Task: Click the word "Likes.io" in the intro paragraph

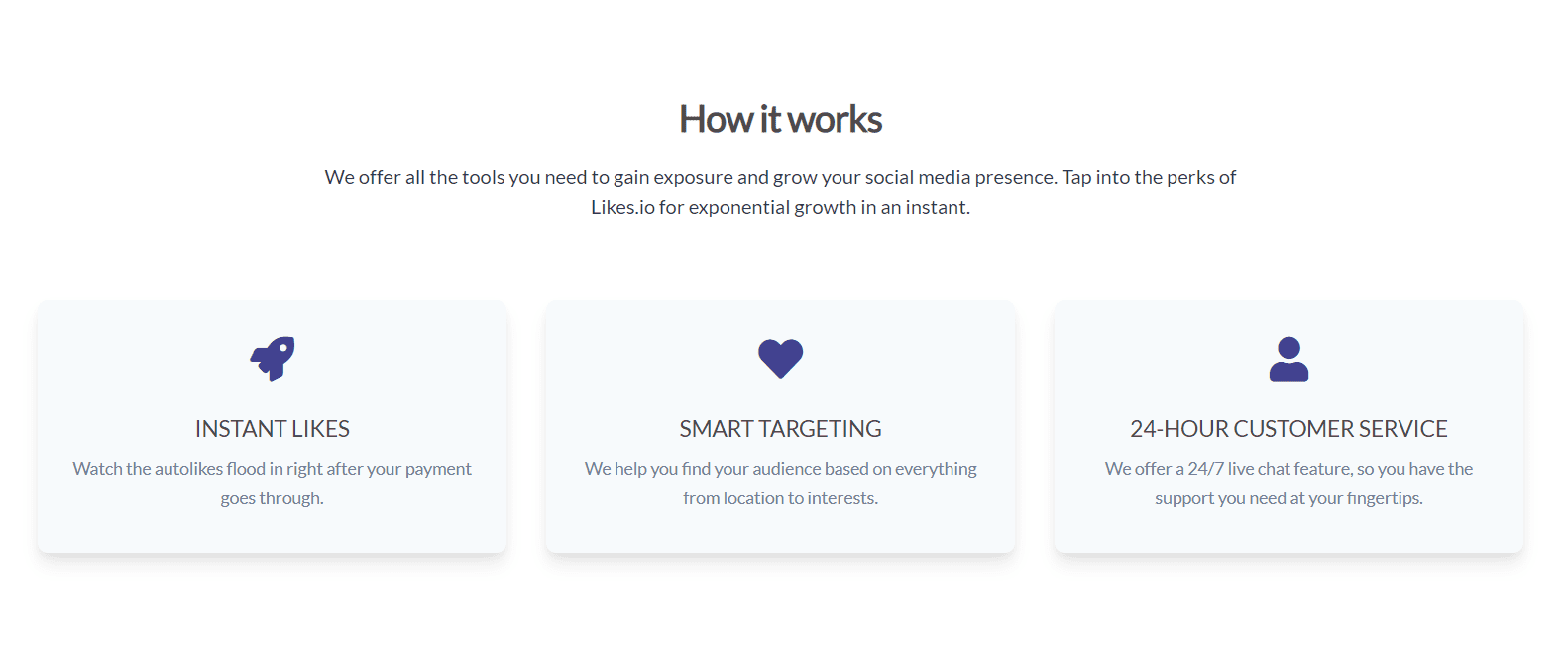Action: (x=622, y=208)
